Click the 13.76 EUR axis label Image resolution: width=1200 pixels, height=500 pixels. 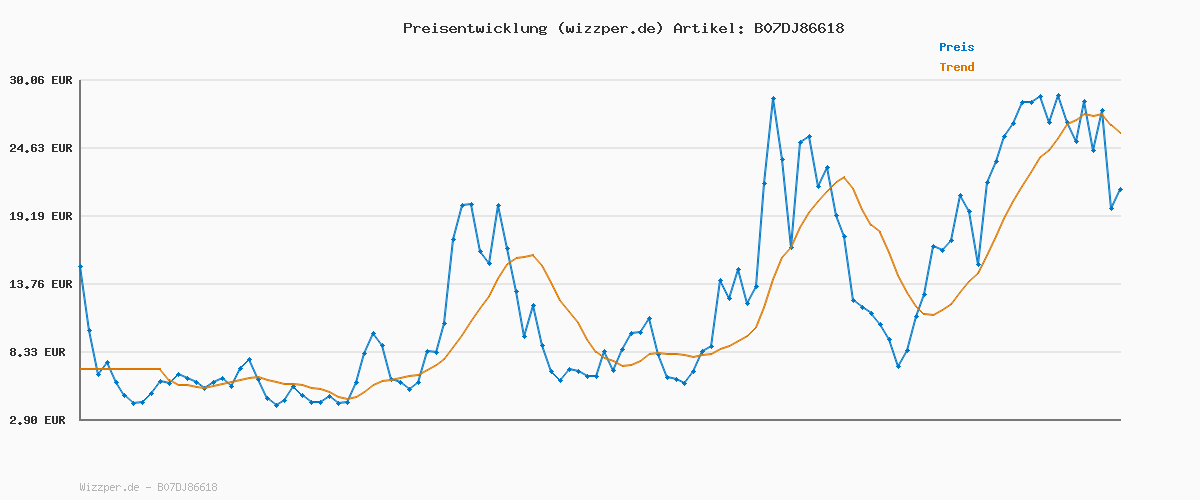point(41,284)
